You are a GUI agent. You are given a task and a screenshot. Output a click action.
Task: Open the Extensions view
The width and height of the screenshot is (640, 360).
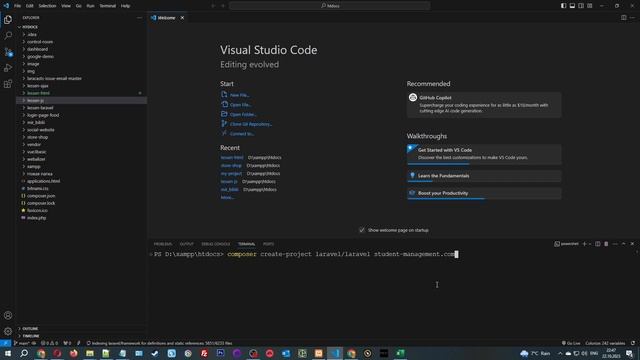8,84
